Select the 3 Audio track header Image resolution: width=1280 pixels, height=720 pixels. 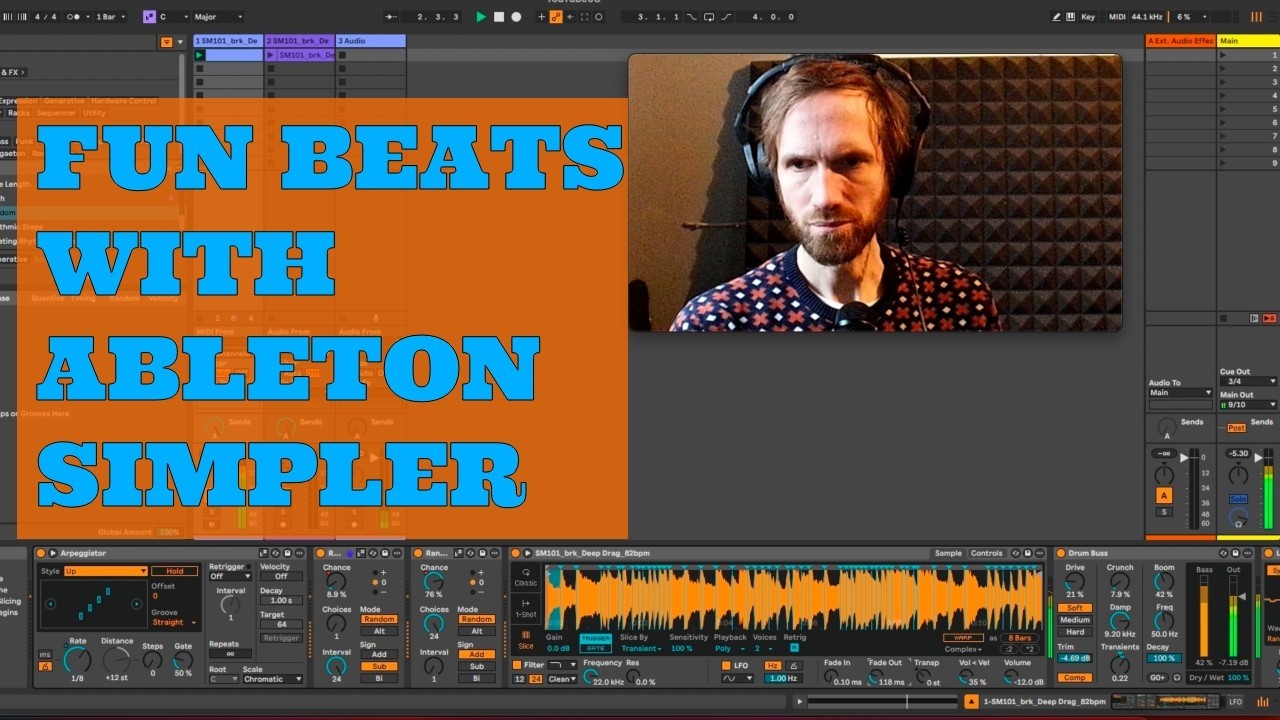370,41
